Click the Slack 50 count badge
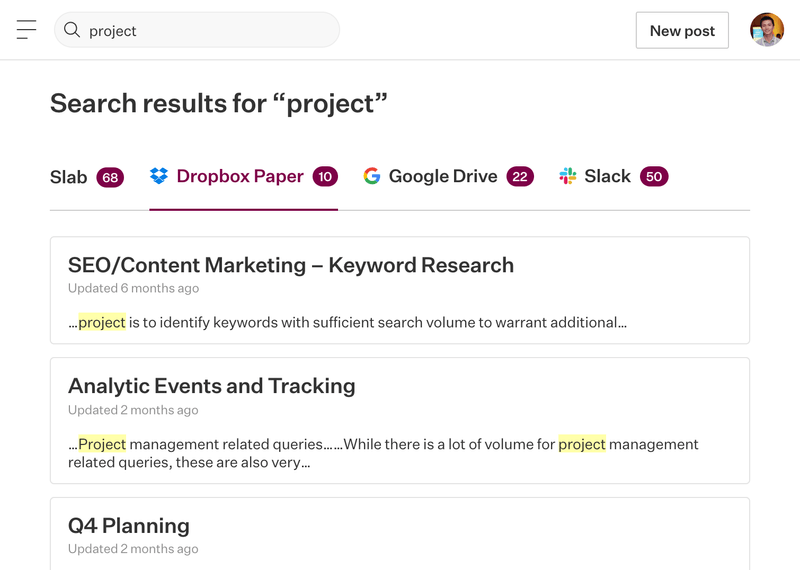 click(x=654, y=177)
